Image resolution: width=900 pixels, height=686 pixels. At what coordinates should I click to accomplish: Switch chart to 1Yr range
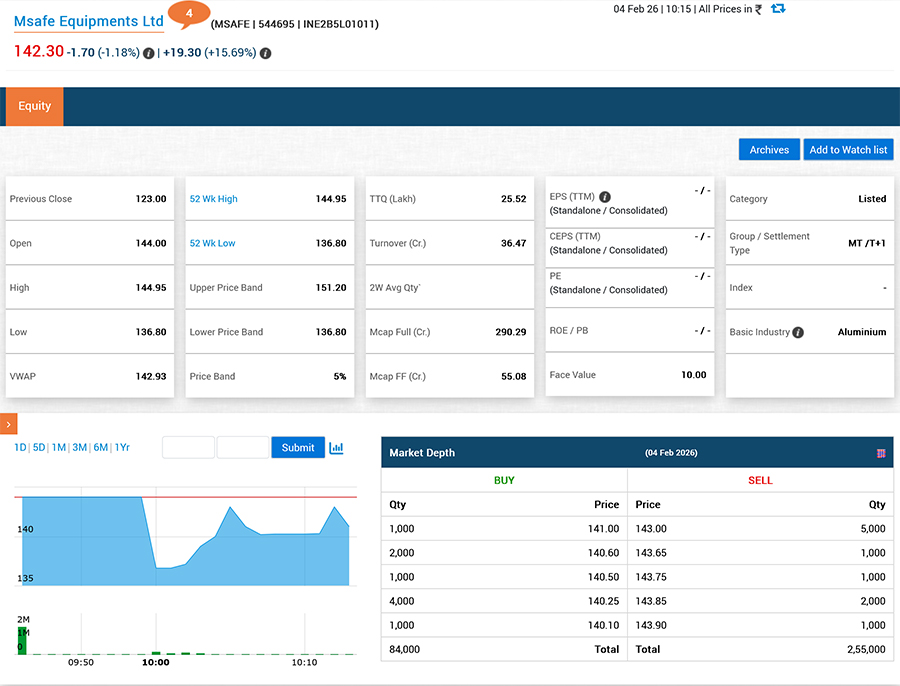coord(122,448)
